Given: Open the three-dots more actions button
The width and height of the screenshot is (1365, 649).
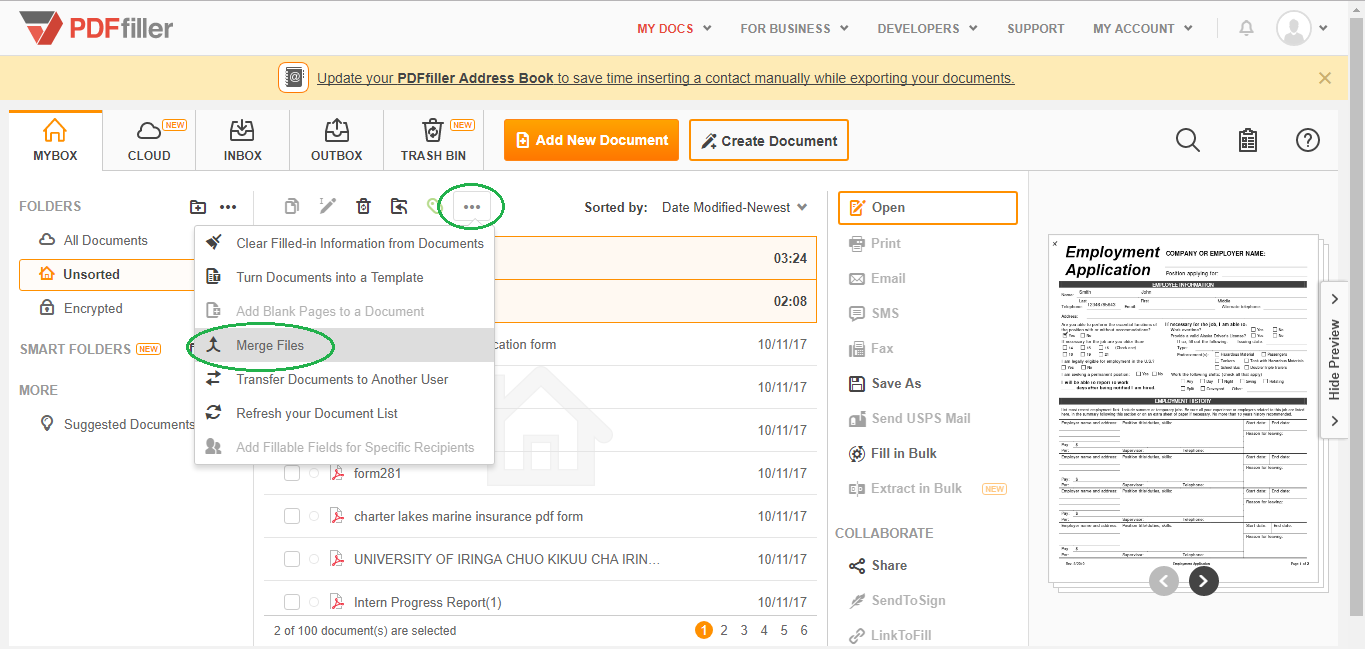Looking at the screenshot, I should point(472,207).
